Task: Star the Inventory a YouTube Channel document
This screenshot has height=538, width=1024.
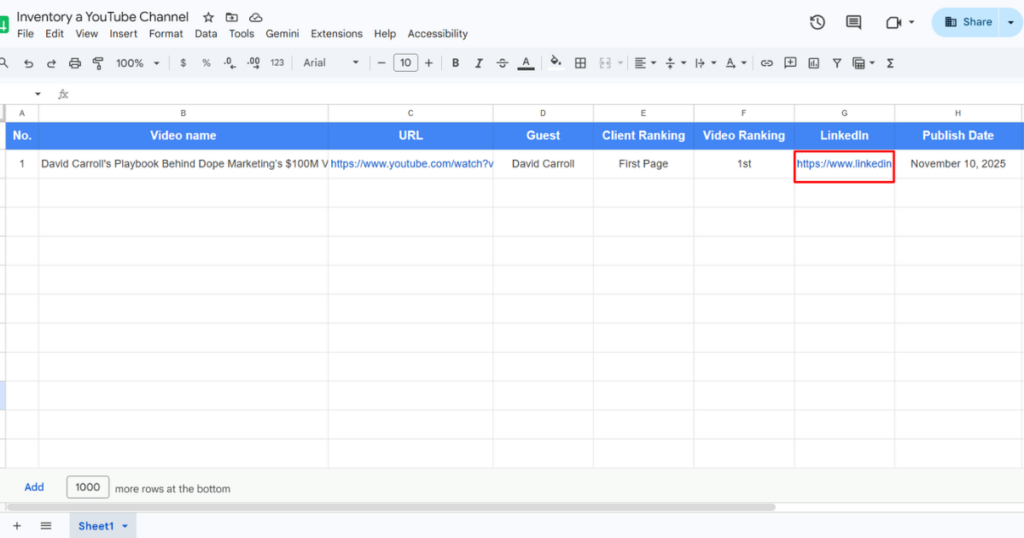Action: [x=208, y=18]
